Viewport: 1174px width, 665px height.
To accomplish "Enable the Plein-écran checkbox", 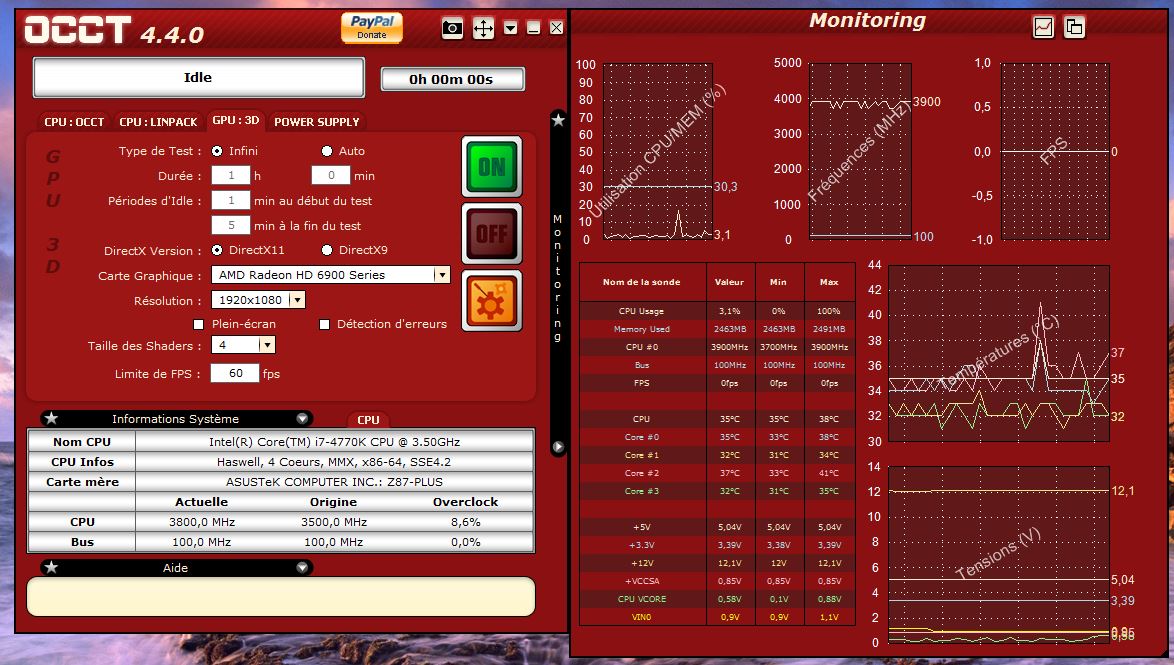I will (198, 324).
